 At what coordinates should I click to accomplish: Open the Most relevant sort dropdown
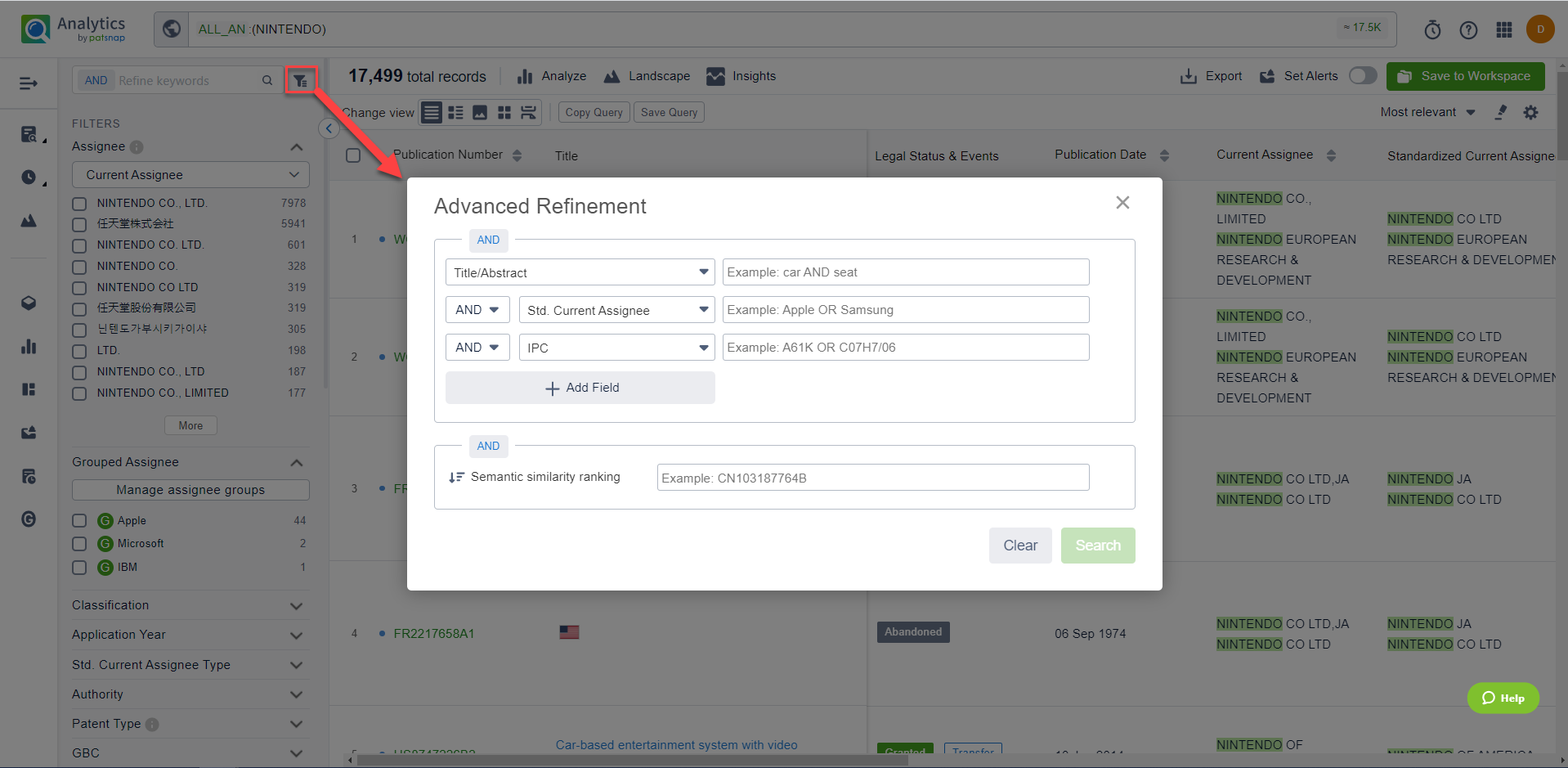point(1427,113)
